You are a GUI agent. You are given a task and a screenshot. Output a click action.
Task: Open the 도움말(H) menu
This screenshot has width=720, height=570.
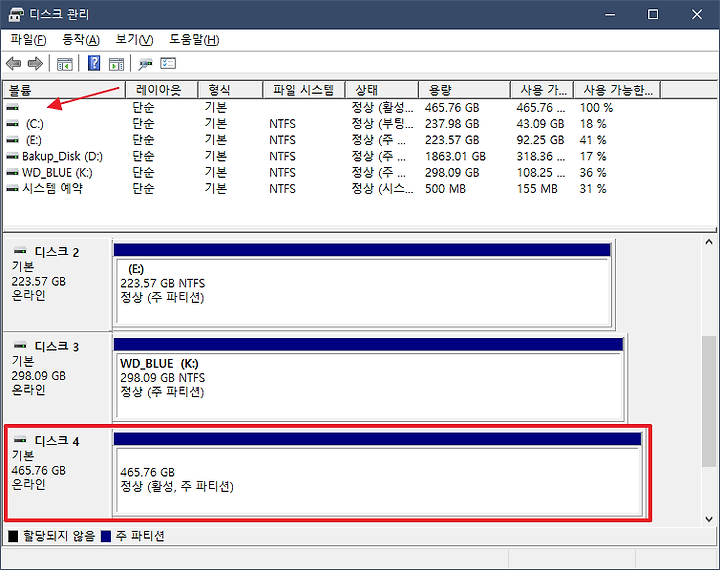(x=194, y=40)
